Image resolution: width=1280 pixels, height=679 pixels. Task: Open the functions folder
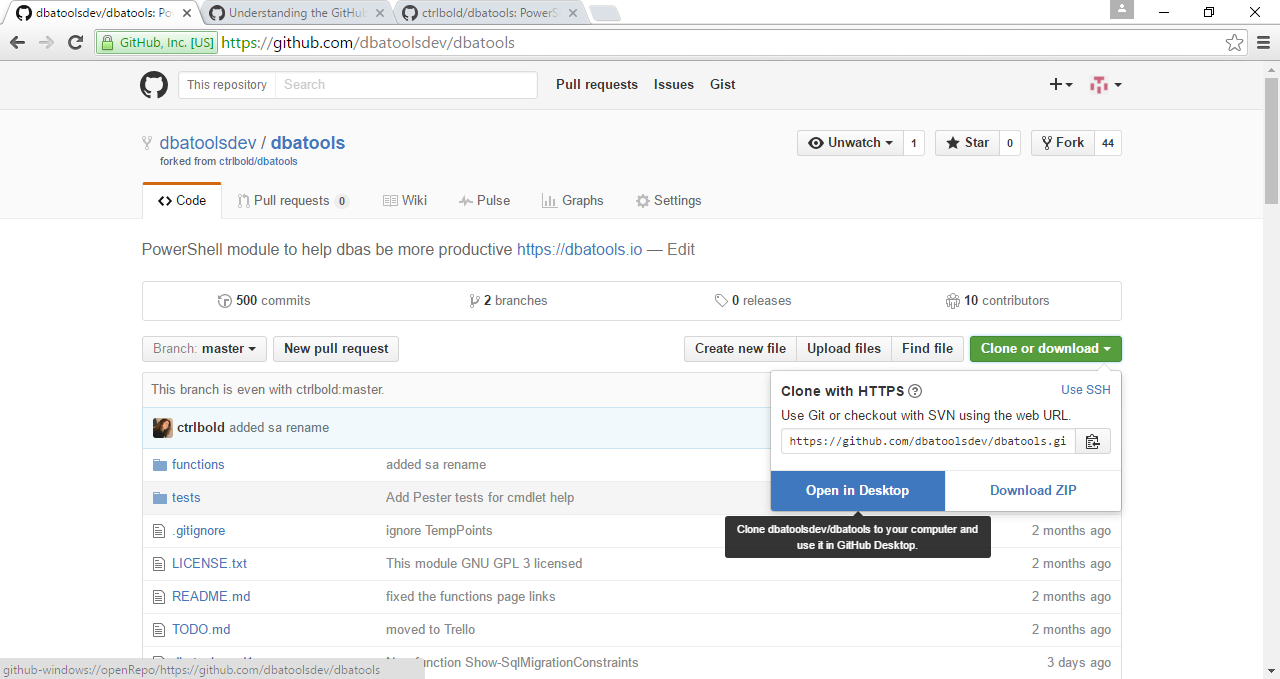point(198,464)
